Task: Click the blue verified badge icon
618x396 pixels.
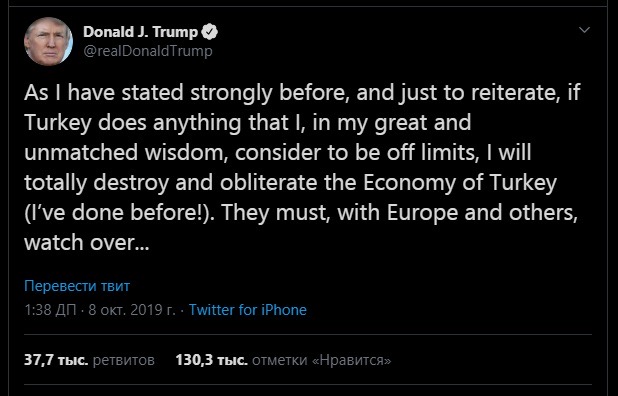Action: coord(210,32)
